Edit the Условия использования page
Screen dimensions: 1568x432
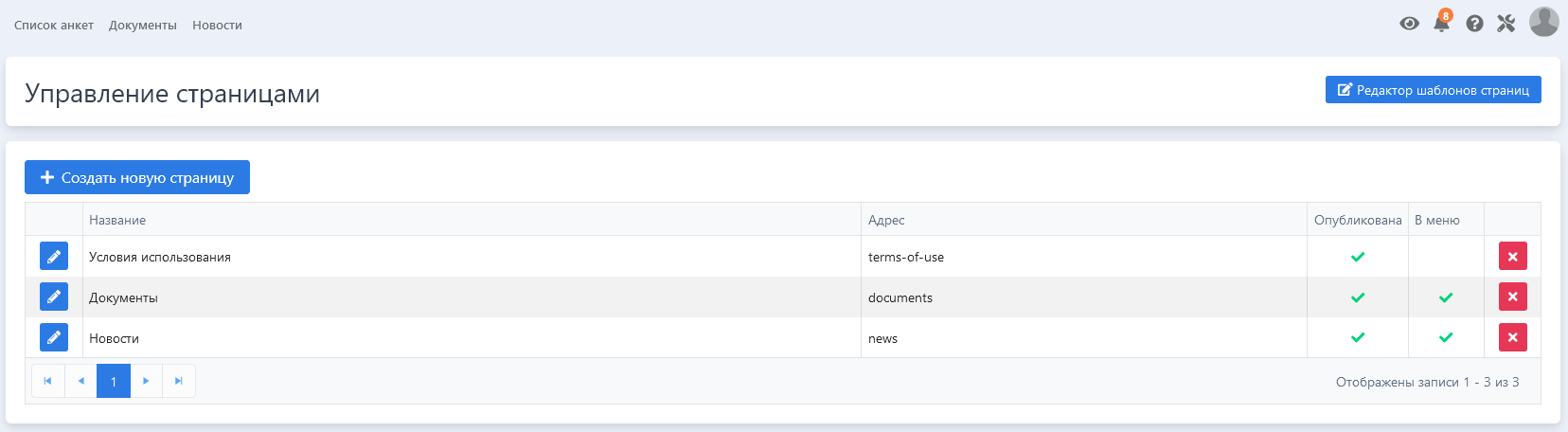(54, 257)
